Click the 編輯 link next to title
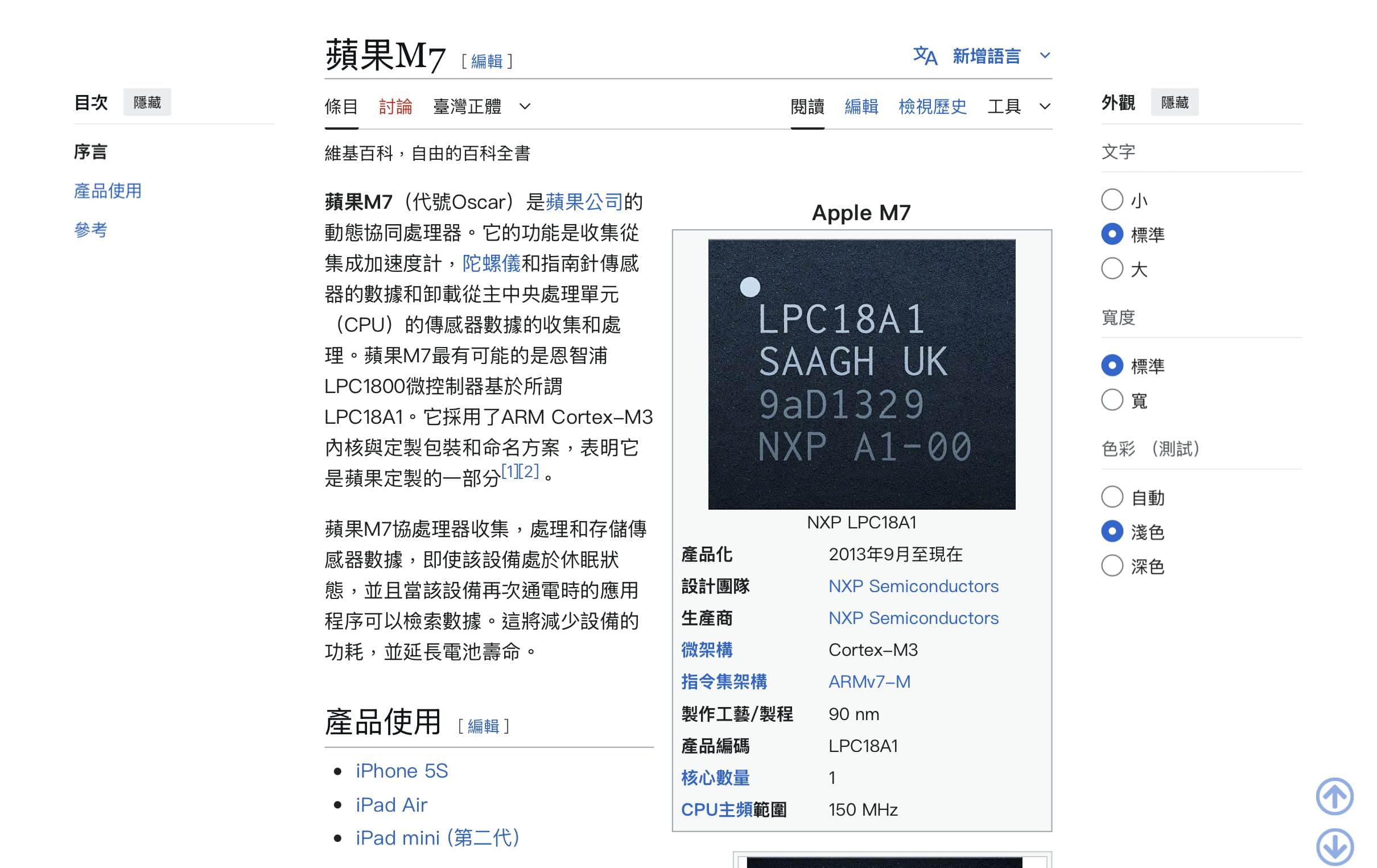The width and height of the screenshot is (1377, 868). (x=487, y=61)
